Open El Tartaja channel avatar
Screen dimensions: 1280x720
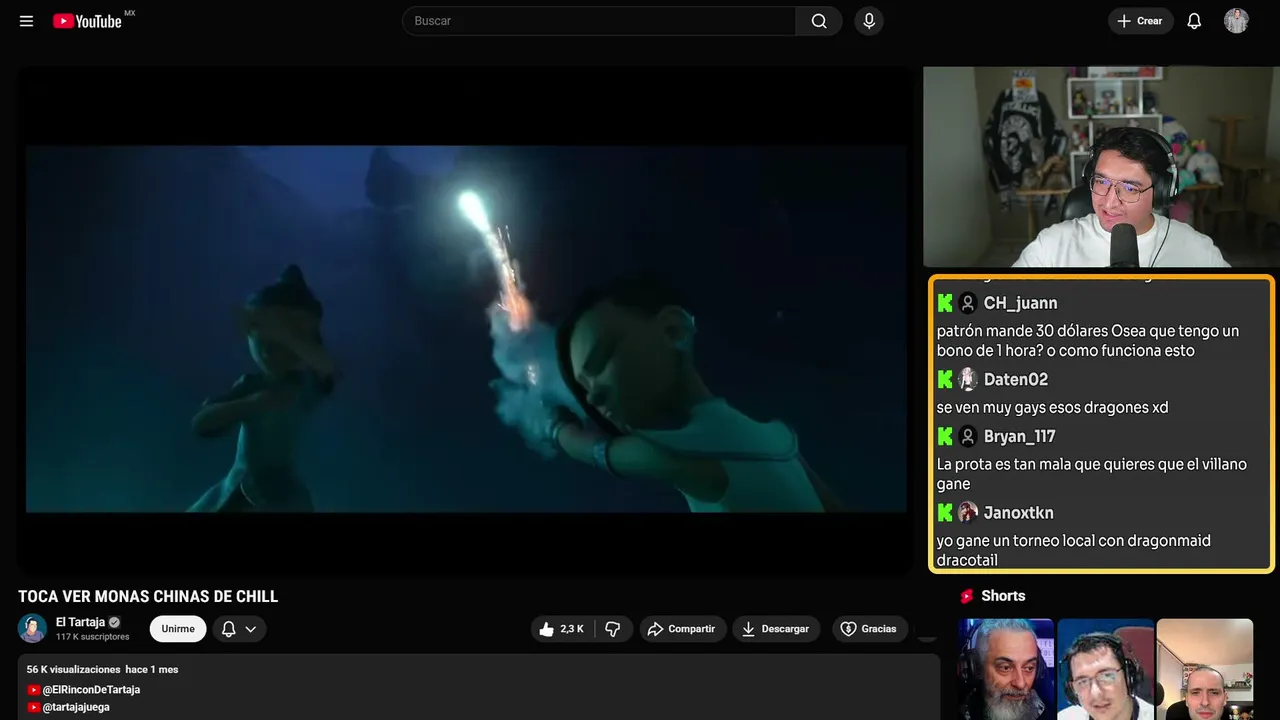pyautogui.click(x=33, y=628)
